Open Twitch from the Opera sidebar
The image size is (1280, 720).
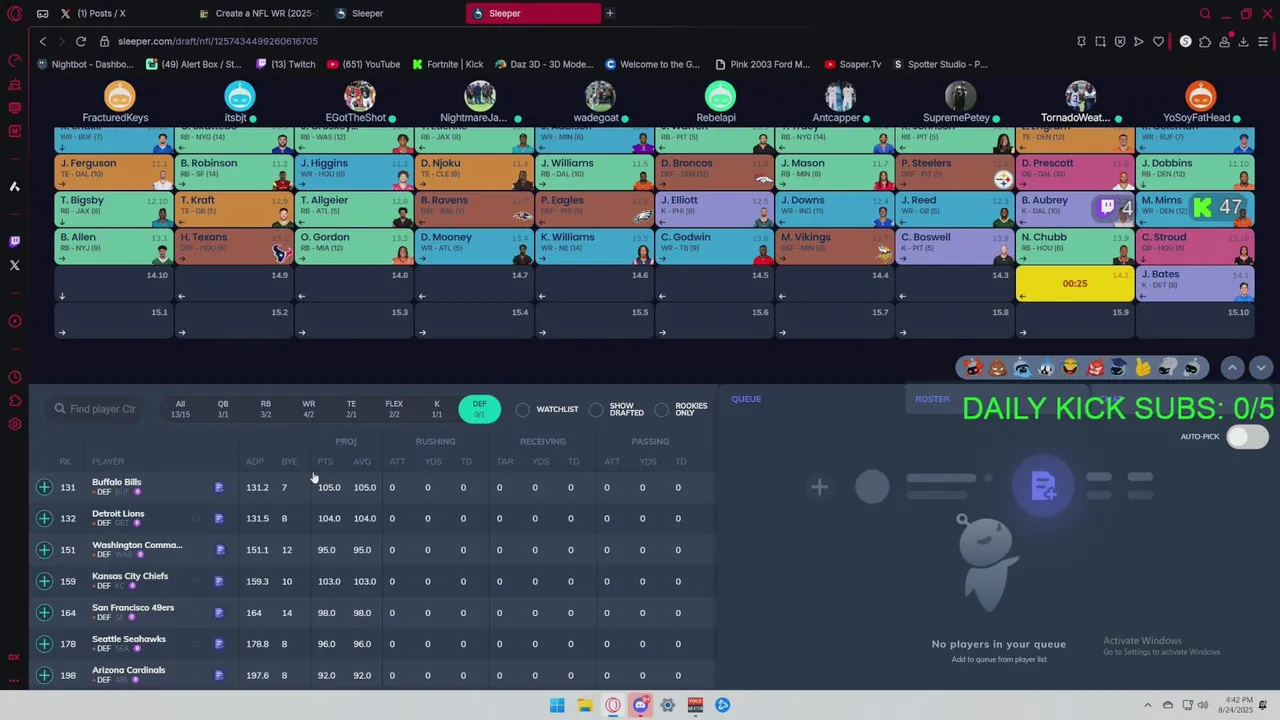14,241
